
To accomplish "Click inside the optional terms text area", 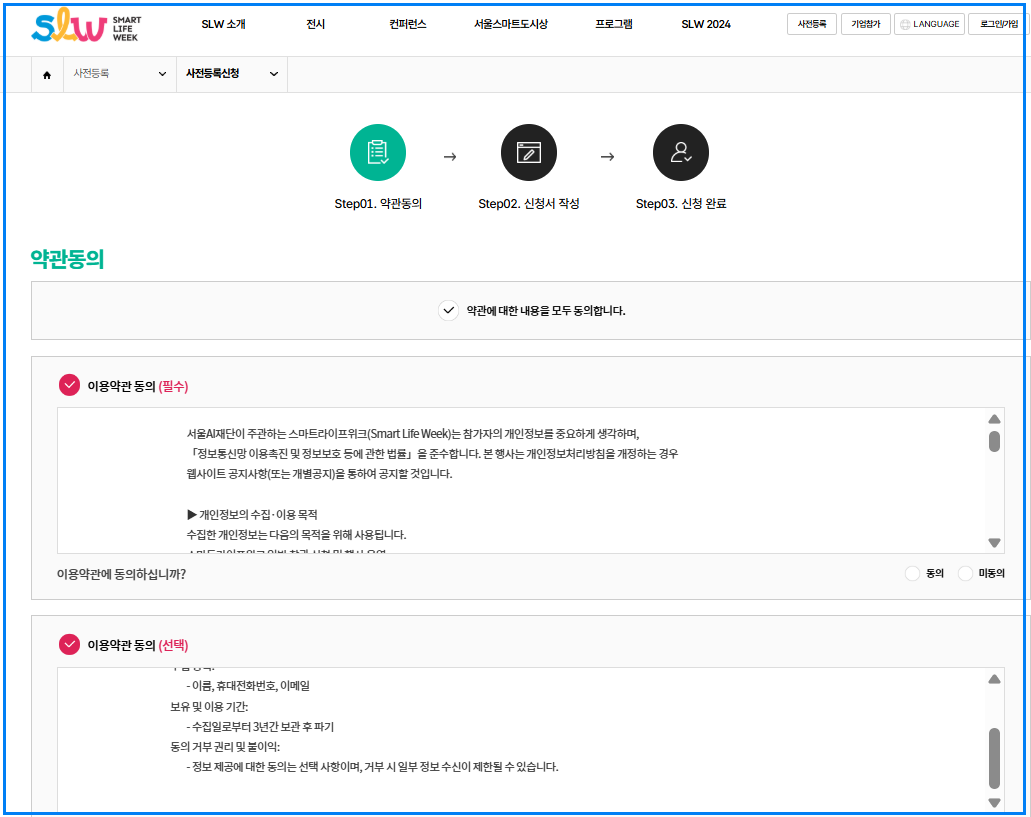I will point(500,730).
